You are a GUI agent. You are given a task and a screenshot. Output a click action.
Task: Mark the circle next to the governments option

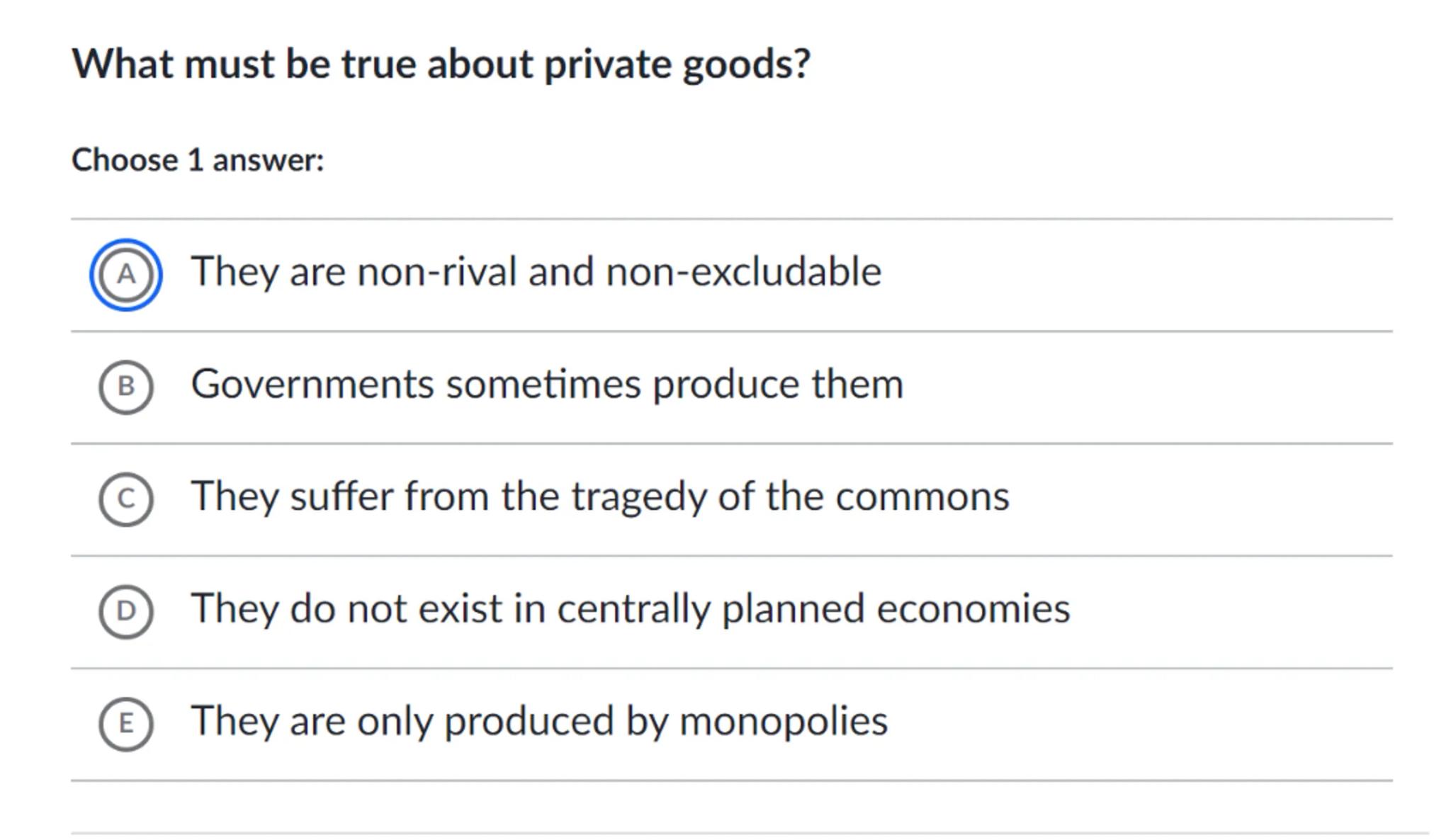[125, 387]
